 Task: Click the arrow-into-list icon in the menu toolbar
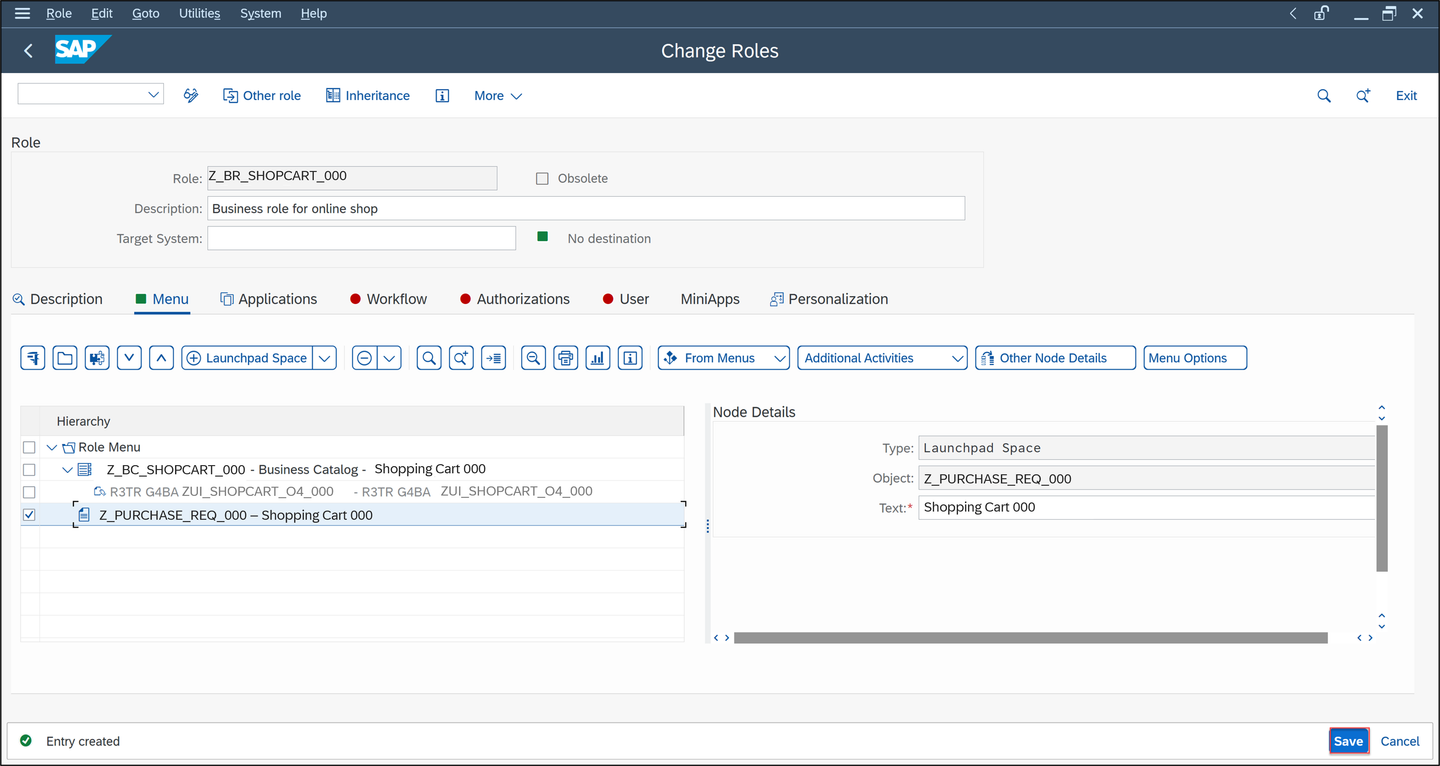[493, 358]
